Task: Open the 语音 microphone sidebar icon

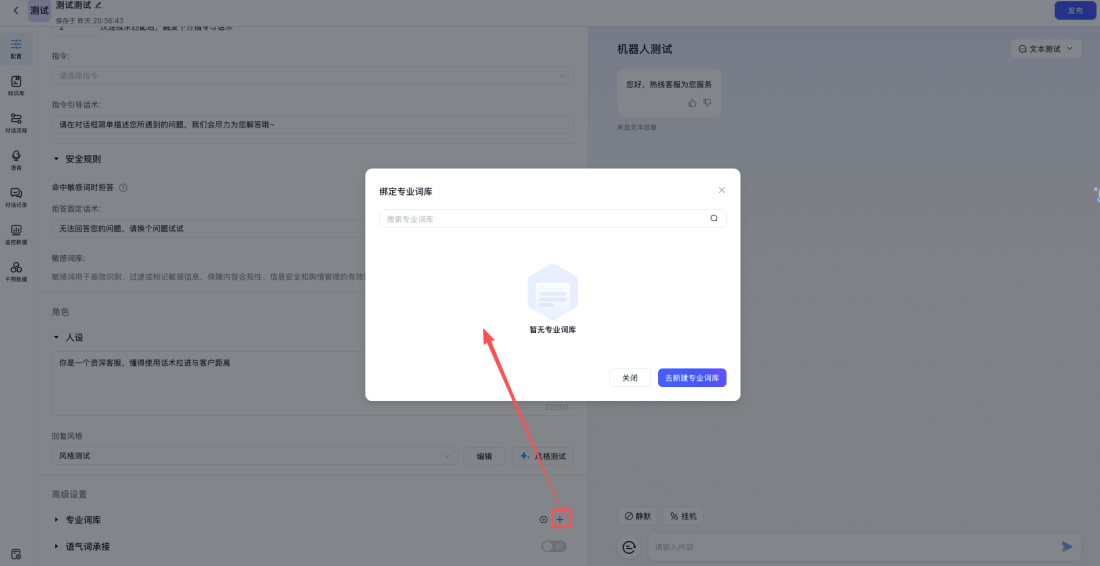Action: click(16, 159)
